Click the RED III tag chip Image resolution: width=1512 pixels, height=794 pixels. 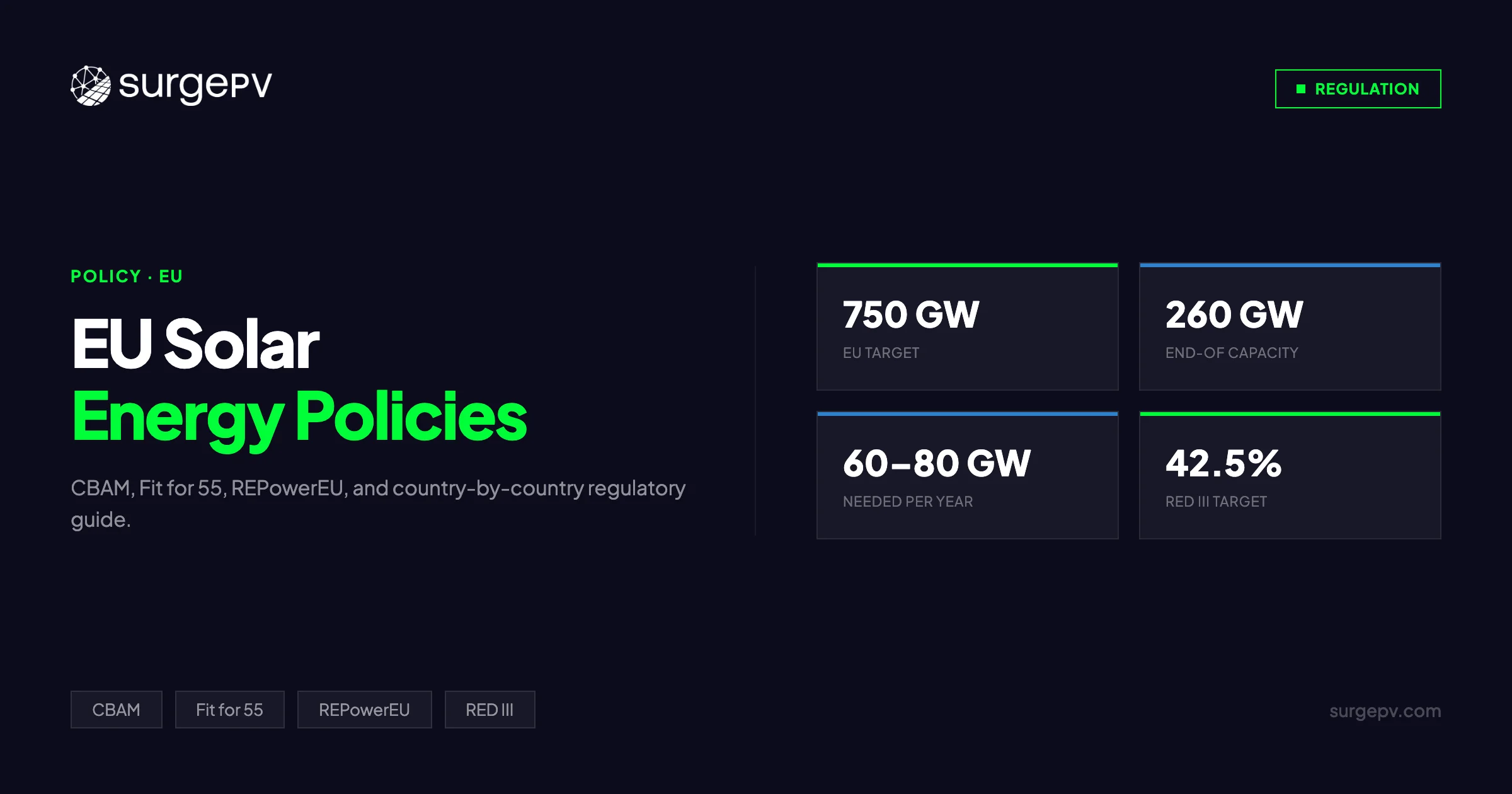coord(490,710)
